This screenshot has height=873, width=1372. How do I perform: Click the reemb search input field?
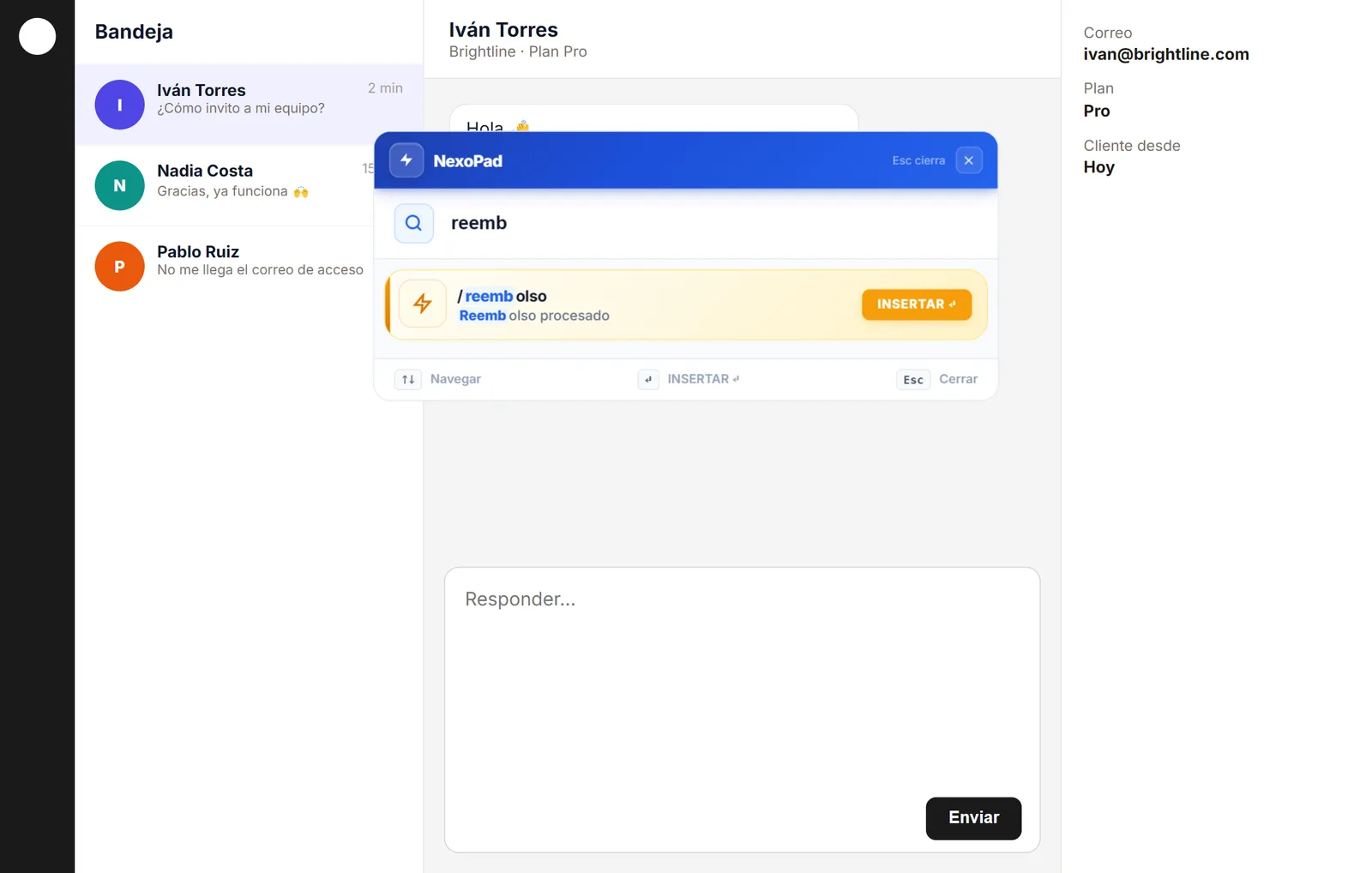[x=716, y=223]
